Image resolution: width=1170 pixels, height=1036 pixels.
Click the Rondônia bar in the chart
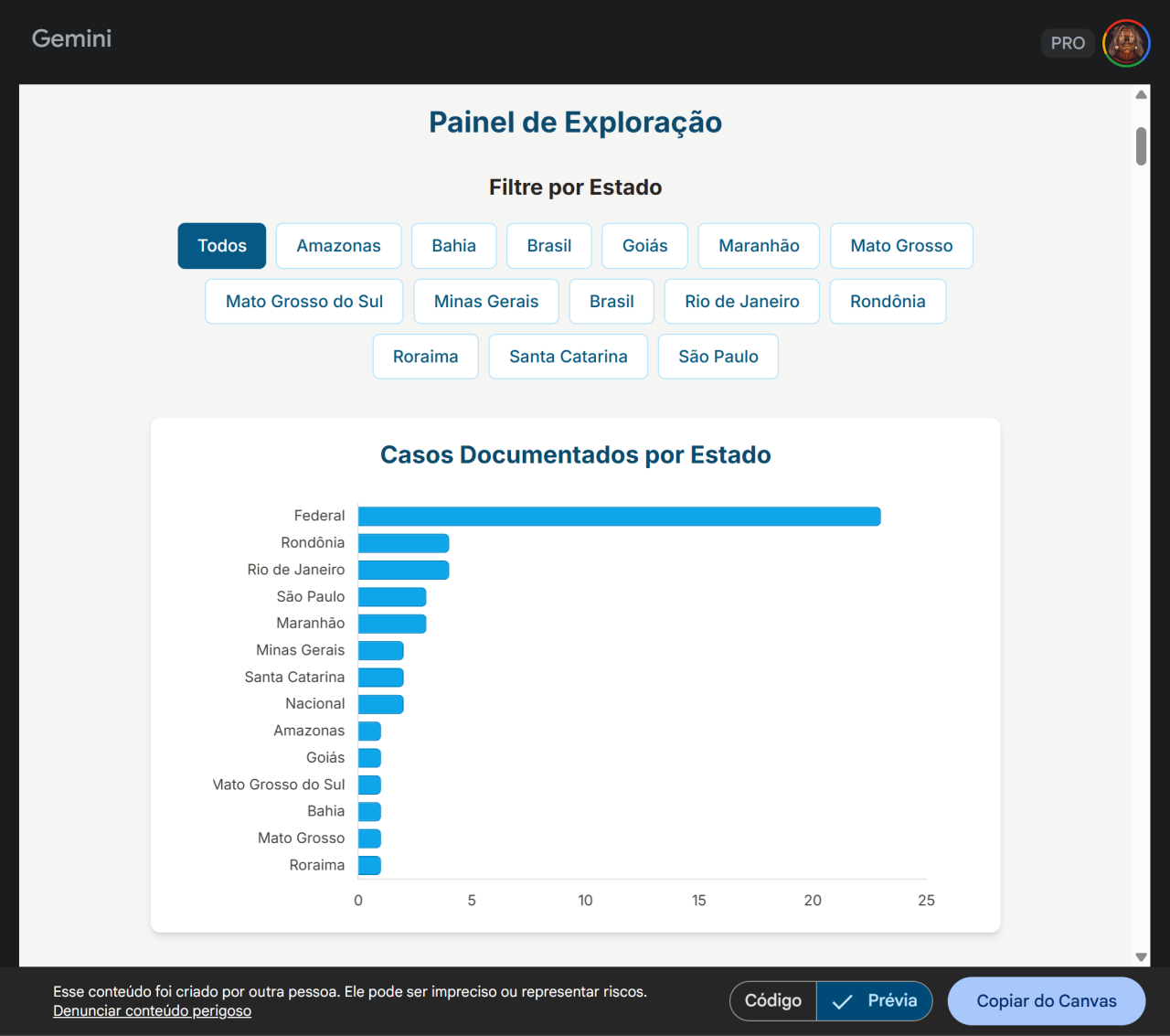[403, 543]
